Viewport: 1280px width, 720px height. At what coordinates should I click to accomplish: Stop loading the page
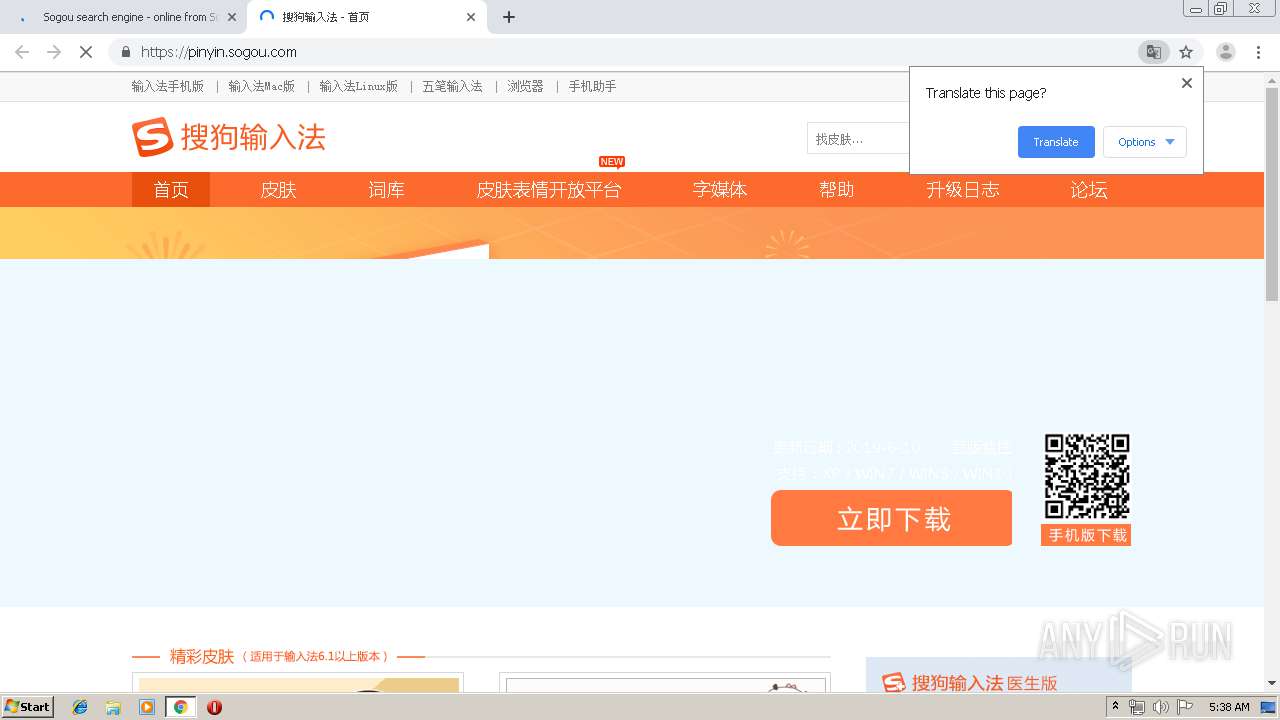[86, 52]
